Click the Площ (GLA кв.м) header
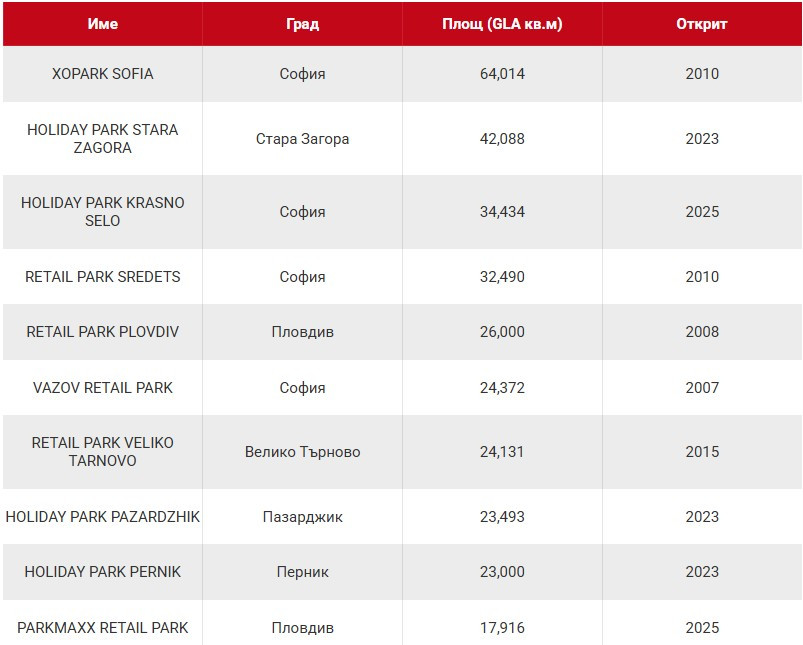Image resolution: width=803 pixels, height=645 pixels. pyautogui.click(x=502, y=24)
